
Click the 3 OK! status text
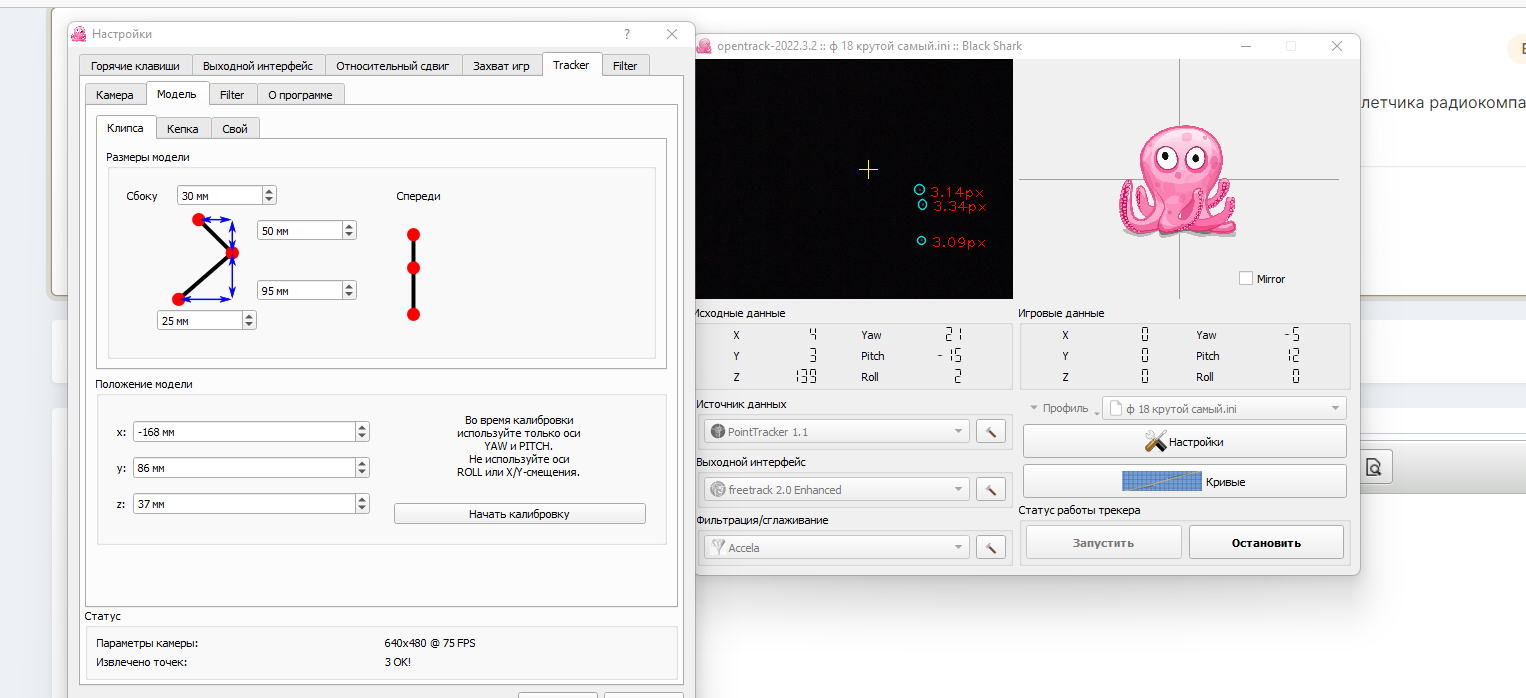[397, 662]
